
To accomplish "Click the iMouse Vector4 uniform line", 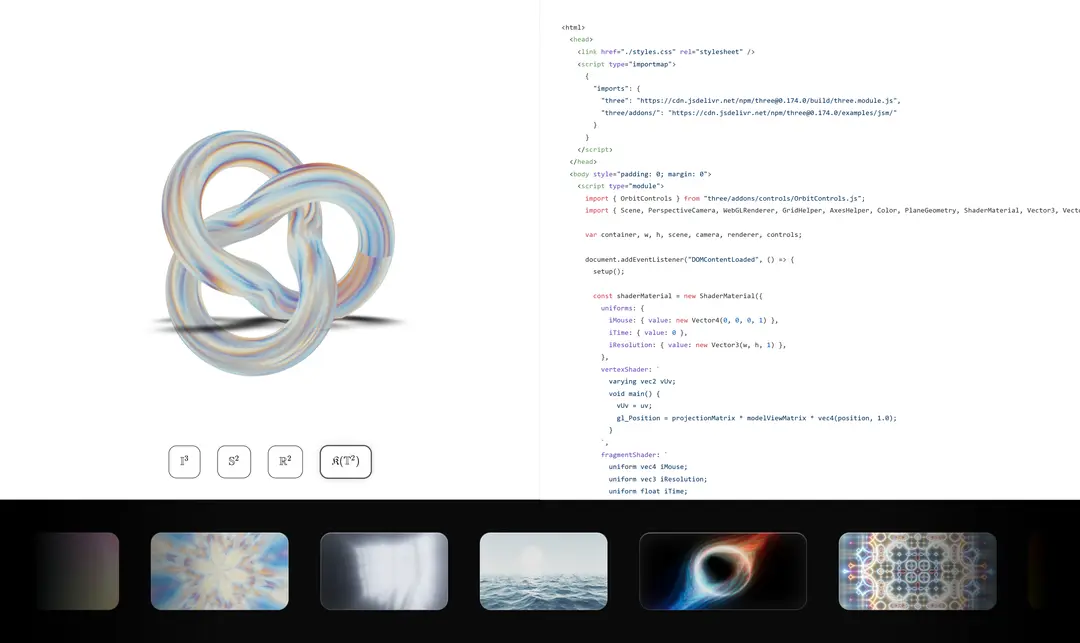I will click(x=694, y=320).
